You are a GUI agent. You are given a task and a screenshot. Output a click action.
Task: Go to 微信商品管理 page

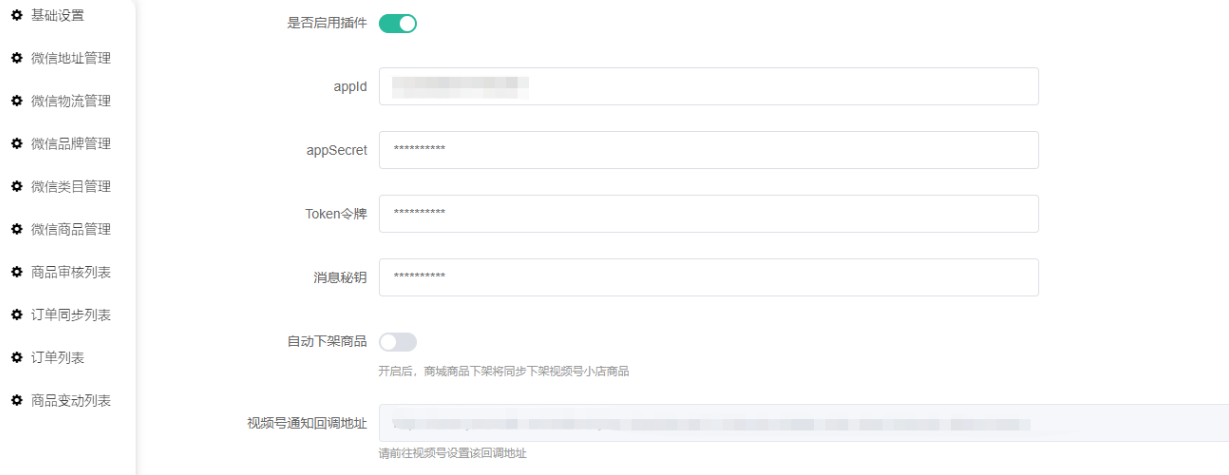point(70,229)
